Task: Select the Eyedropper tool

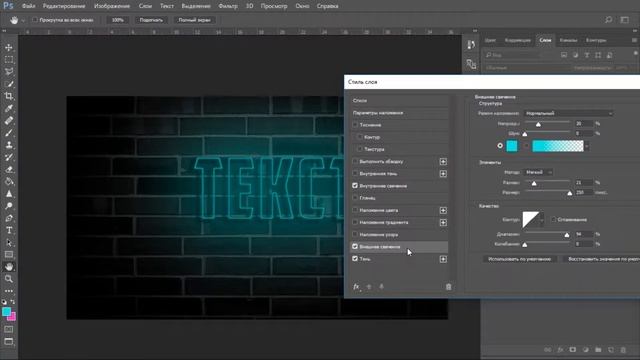Action: tap(9, 109)
